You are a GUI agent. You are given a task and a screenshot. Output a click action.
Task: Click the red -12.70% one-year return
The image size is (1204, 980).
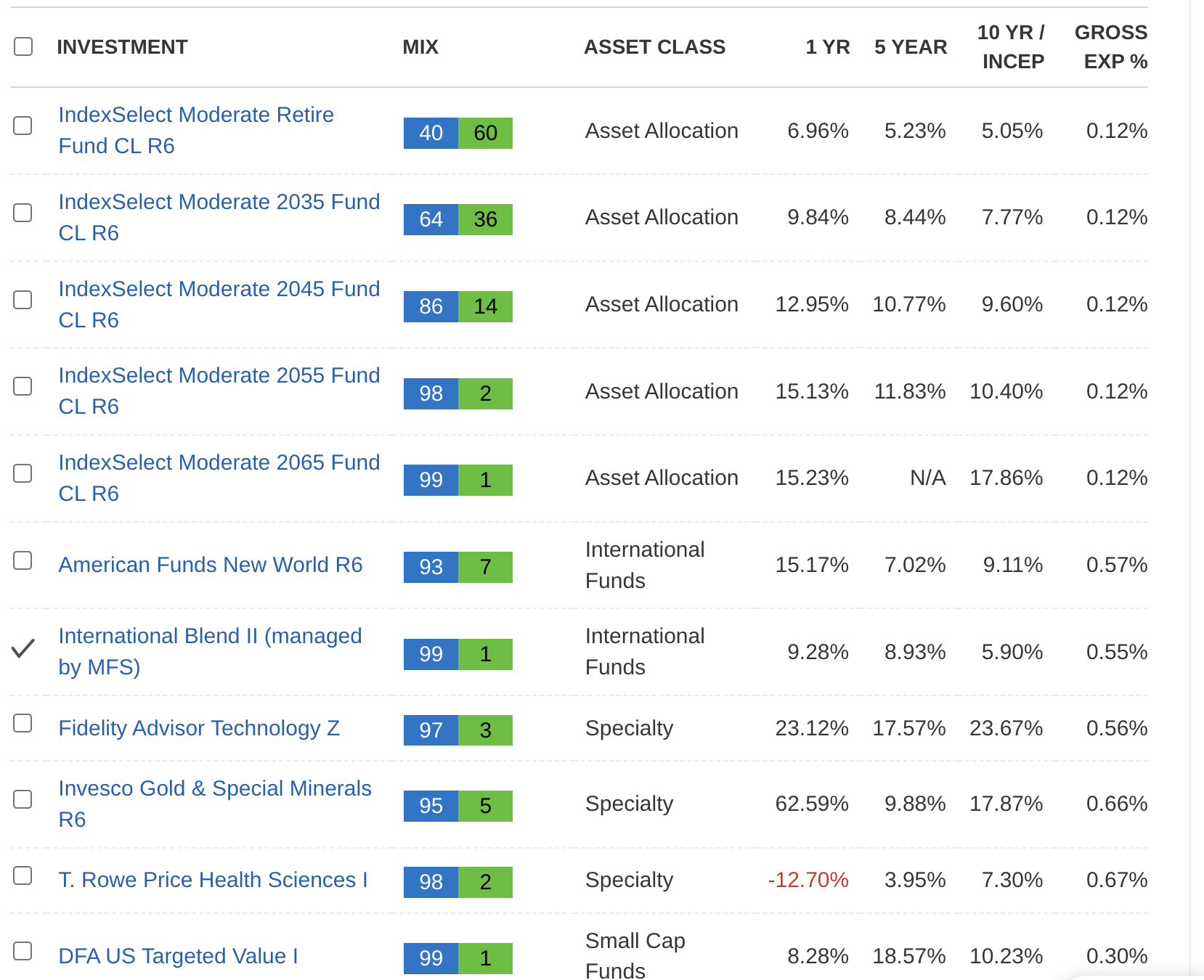pos(808,880)
